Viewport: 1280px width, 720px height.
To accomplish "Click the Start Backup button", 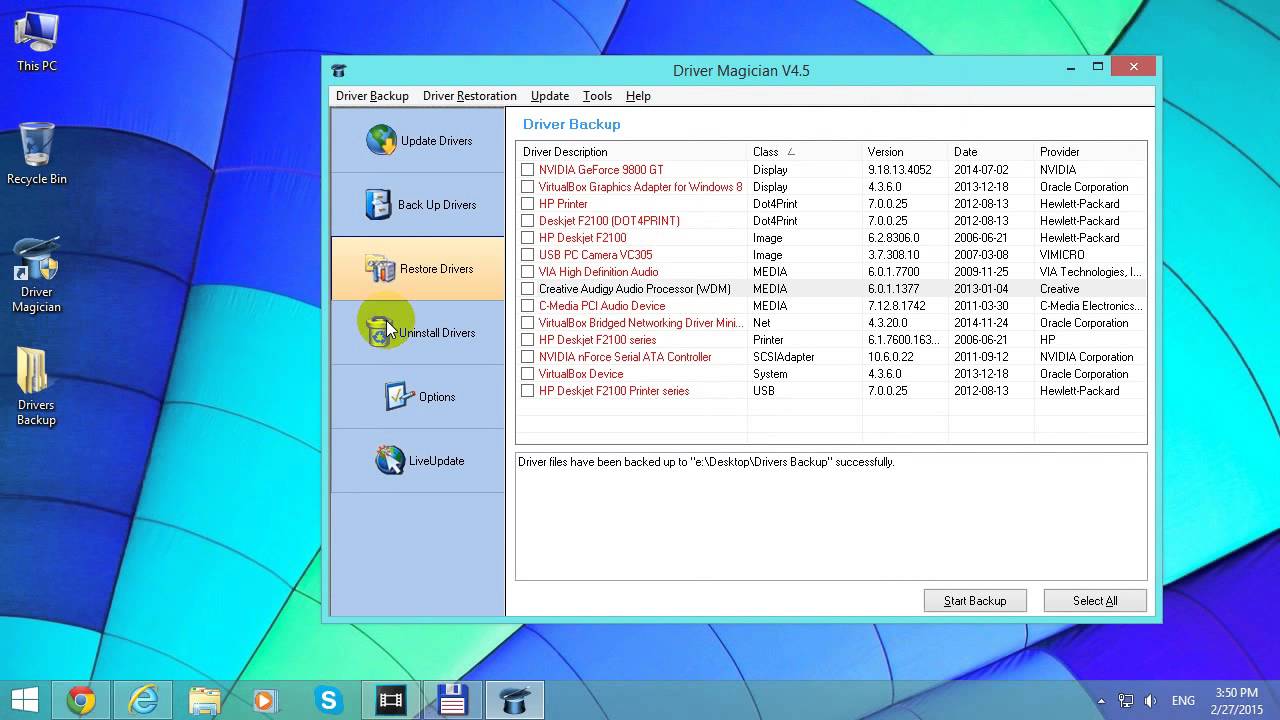I will (x=975, y=601).
